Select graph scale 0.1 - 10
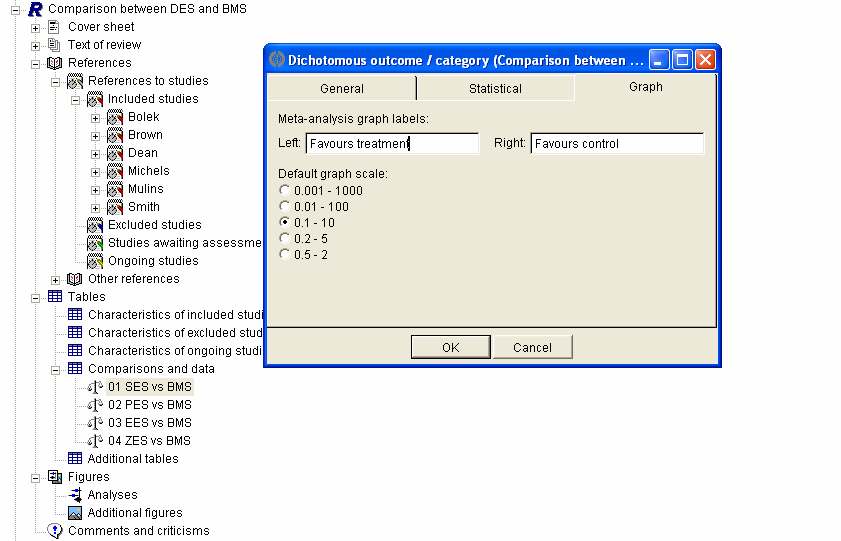 [284, 222]
